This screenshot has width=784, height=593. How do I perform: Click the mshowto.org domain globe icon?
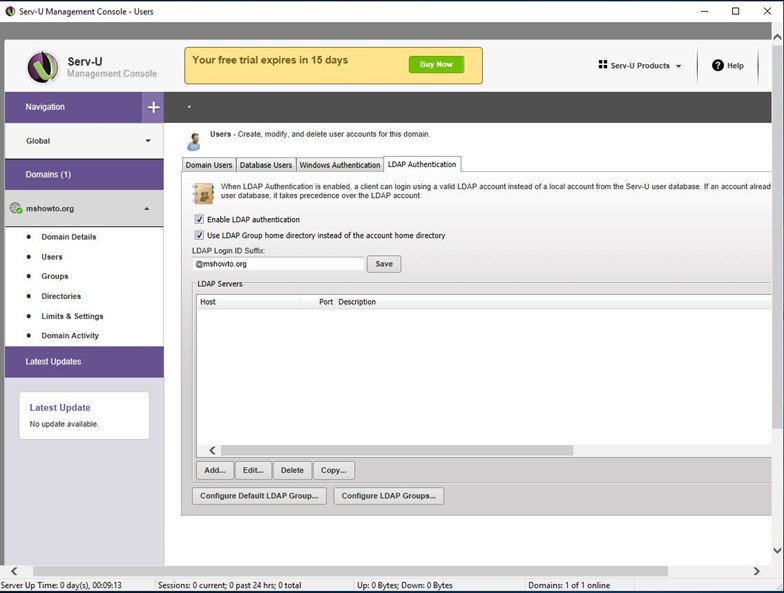[16, 208]
